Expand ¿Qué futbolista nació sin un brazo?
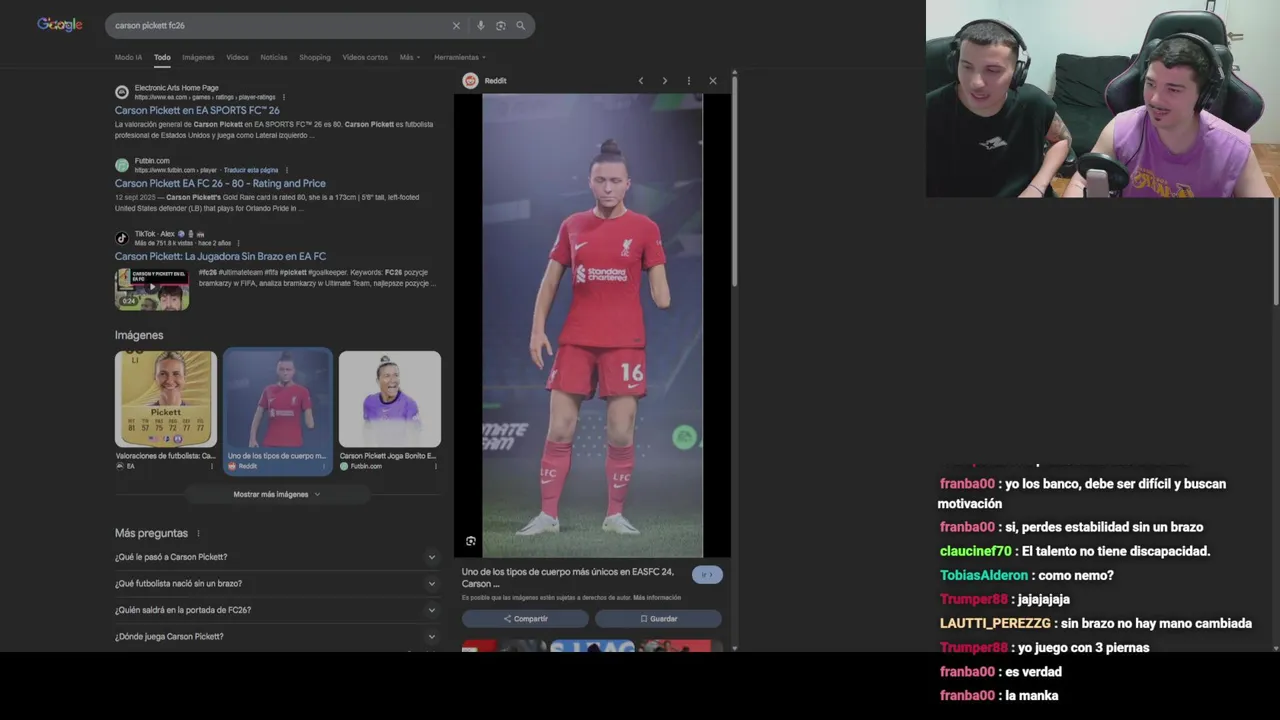 277,584
